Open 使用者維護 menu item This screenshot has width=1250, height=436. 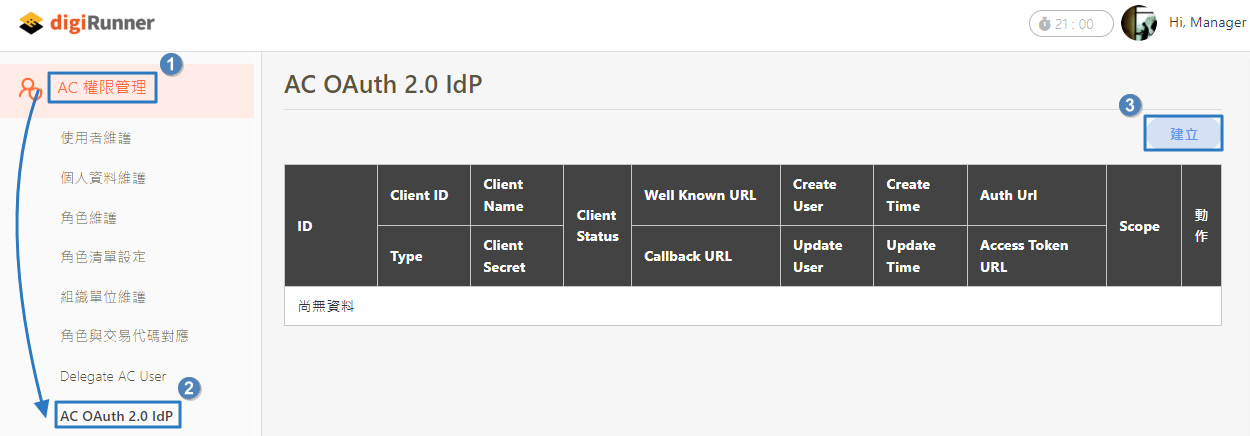coord(96,137)
